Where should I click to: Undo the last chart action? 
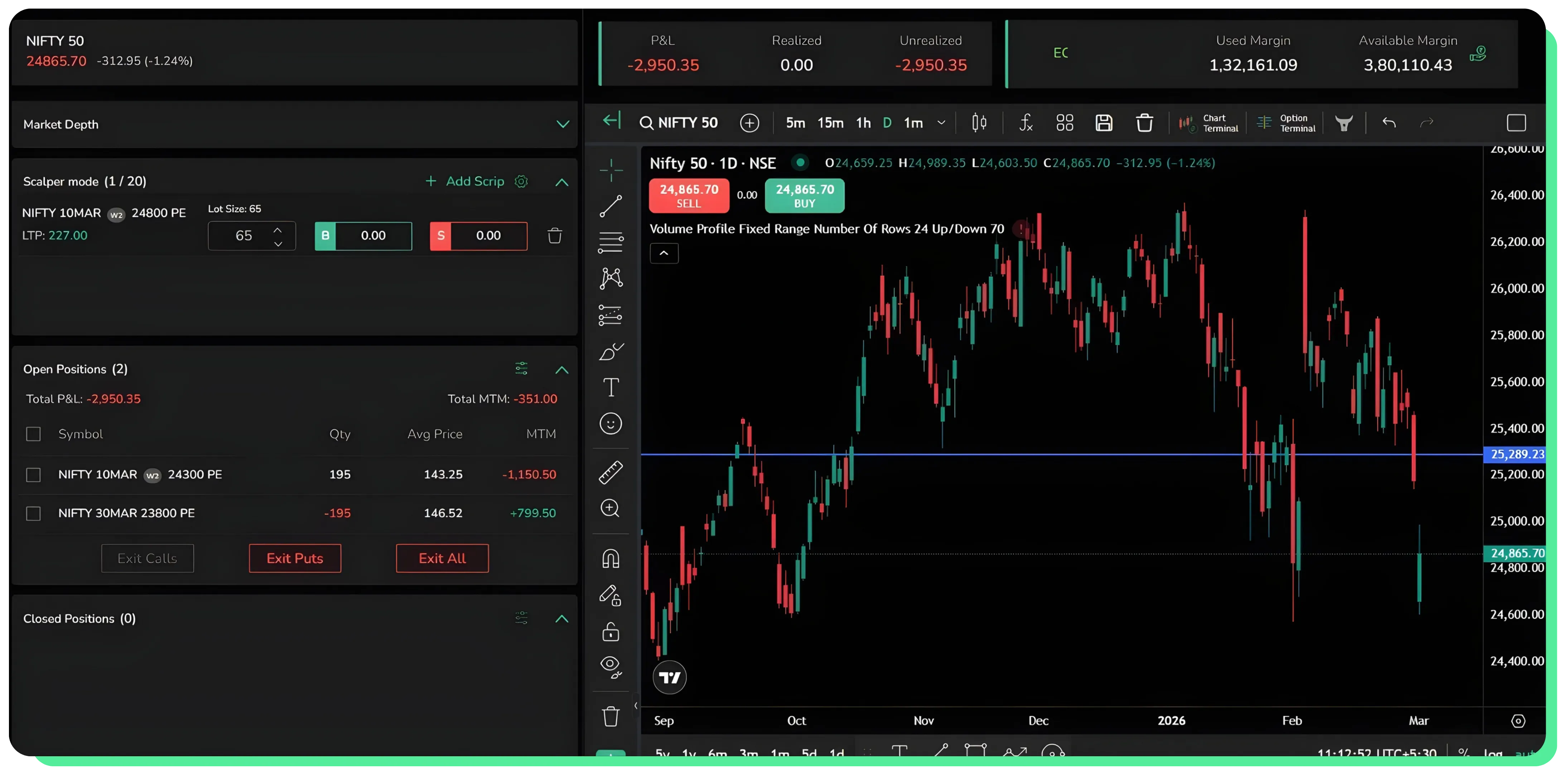coord(1390,123)
